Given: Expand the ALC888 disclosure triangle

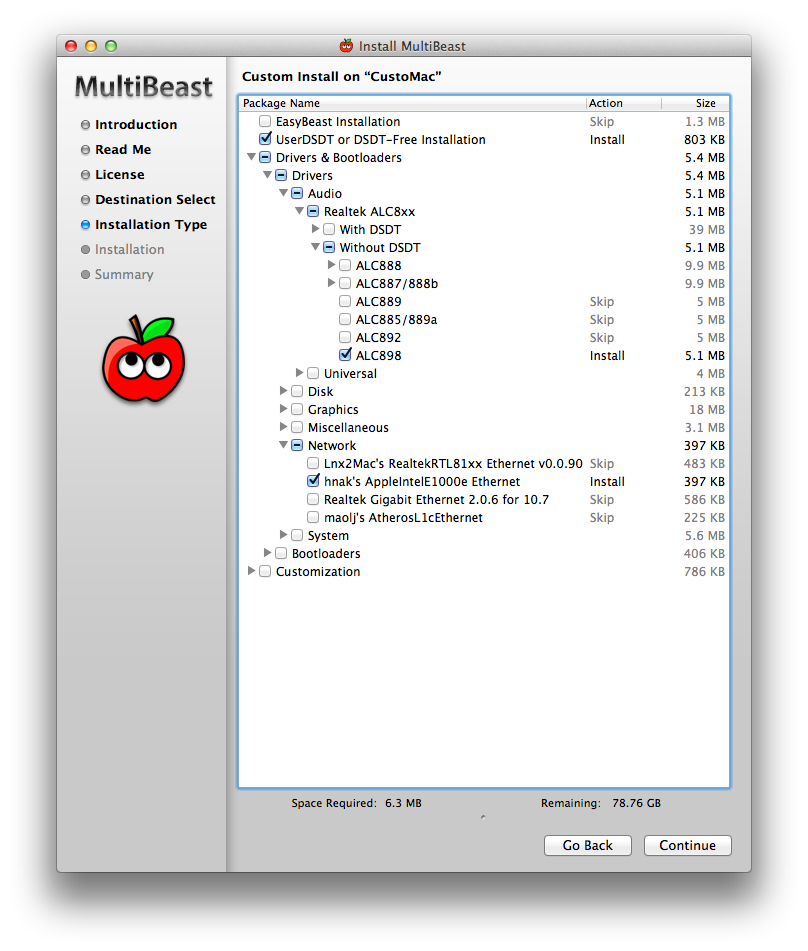Looking at the screenshot, I should 331,264.
